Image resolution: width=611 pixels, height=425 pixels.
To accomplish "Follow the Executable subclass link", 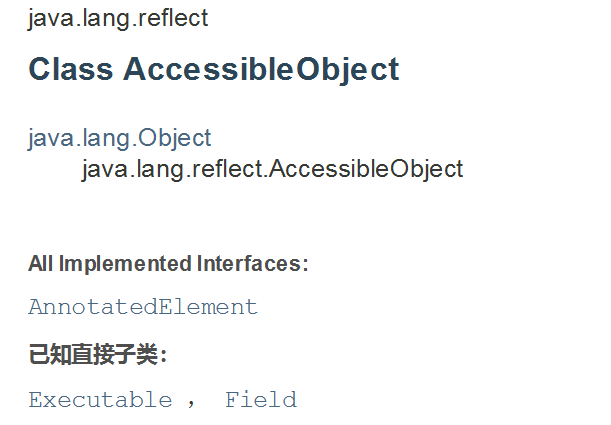I will tap(100, 400).
